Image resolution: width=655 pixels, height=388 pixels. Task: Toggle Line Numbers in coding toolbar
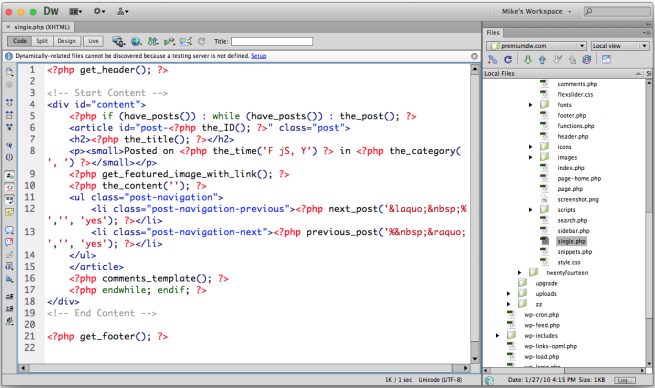tap(9, 175)
